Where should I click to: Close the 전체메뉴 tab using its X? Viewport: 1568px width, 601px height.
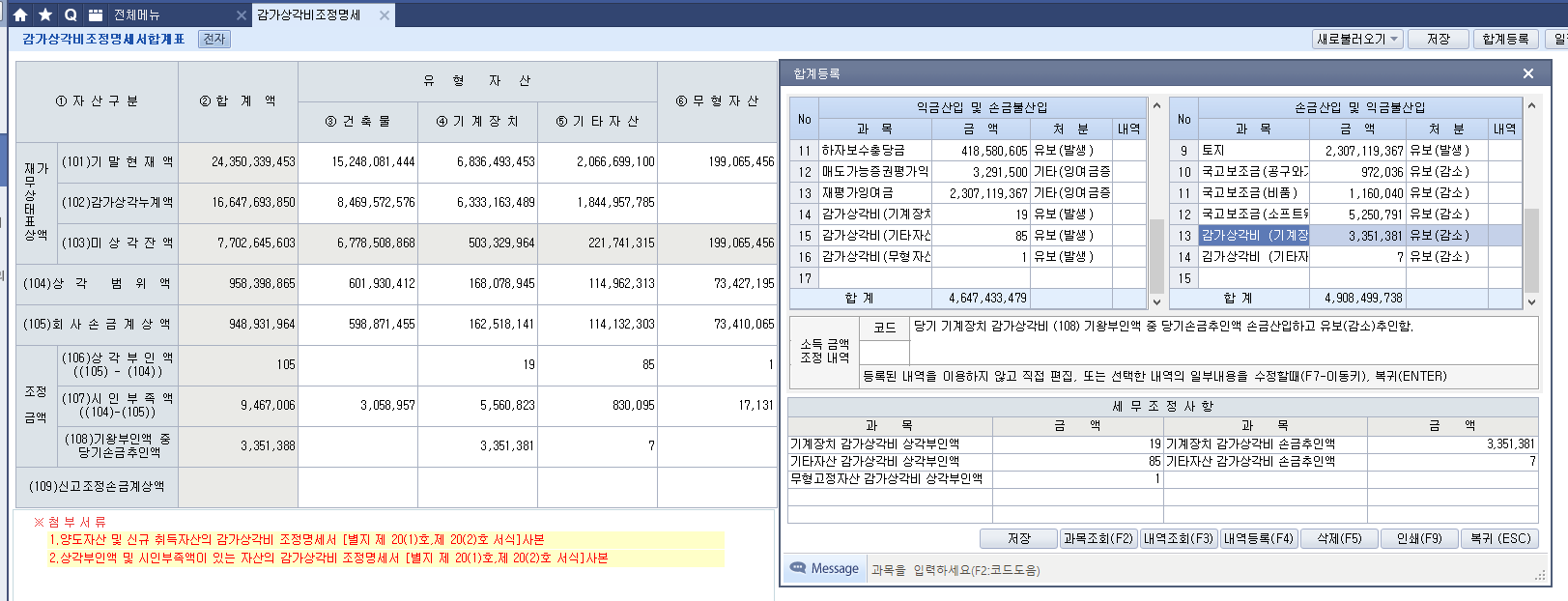pyautogui.click(x=242, y=15)
